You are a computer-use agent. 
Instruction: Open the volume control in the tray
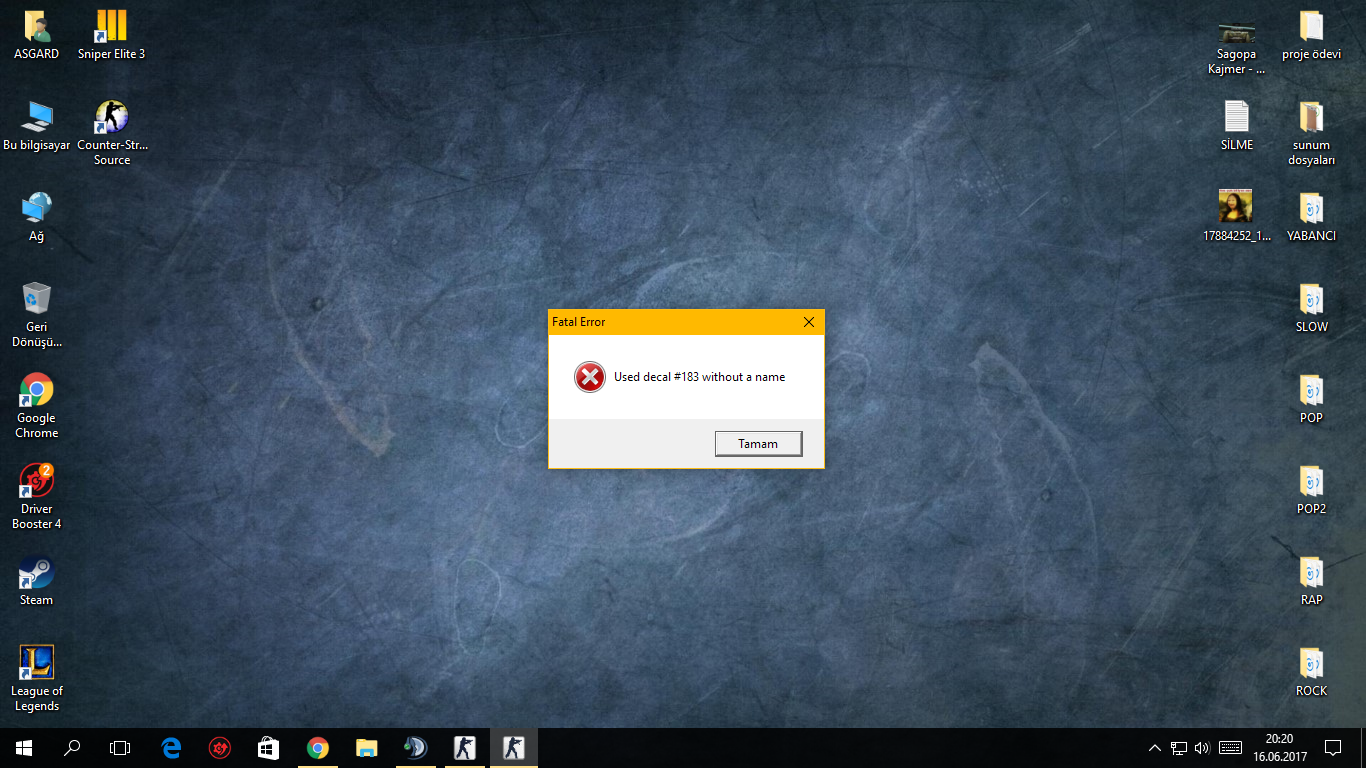(1202, 748)
